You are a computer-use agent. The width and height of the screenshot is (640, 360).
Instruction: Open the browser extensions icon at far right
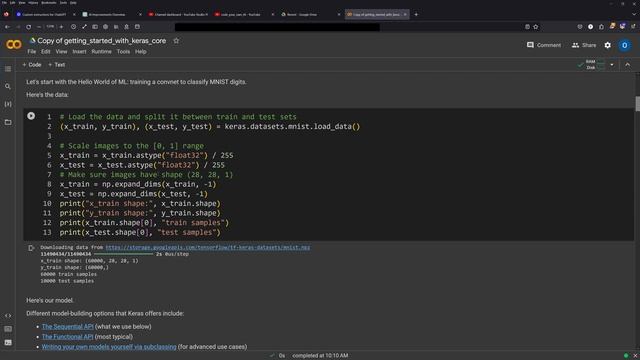(633, 27)
